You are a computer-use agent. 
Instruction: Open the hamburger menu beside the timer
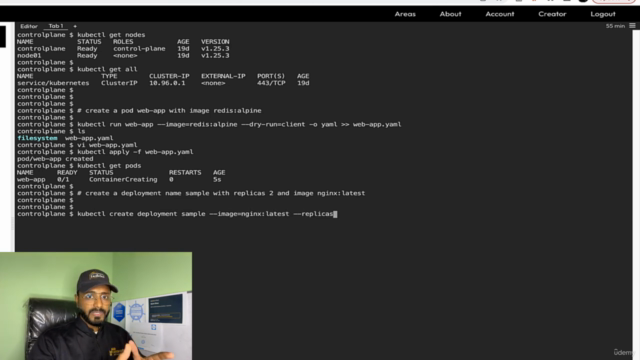pyautogui.click(x=632, y=26)
